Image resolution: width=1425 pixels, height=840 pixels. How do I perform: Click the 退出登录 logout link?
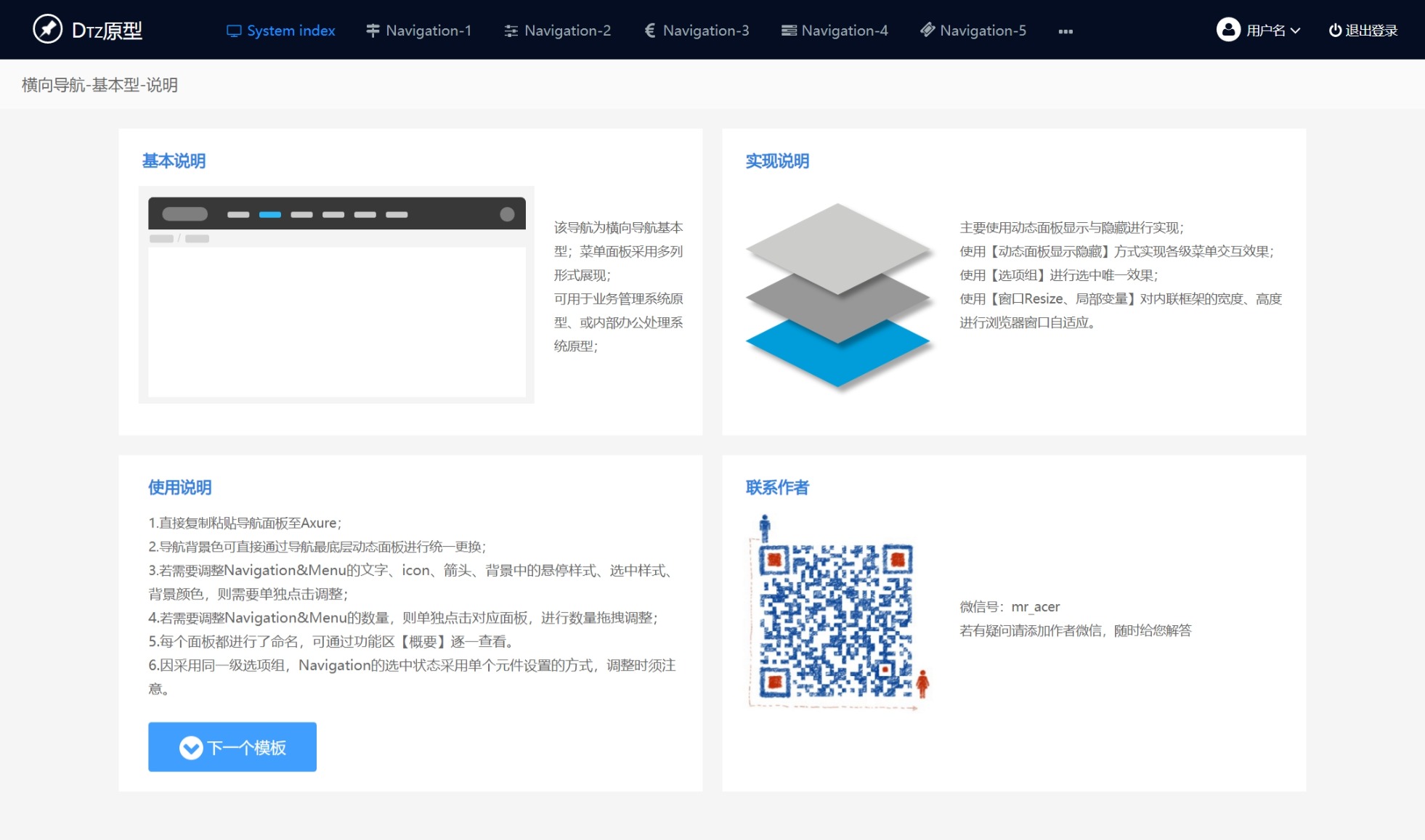point(1363,30)
